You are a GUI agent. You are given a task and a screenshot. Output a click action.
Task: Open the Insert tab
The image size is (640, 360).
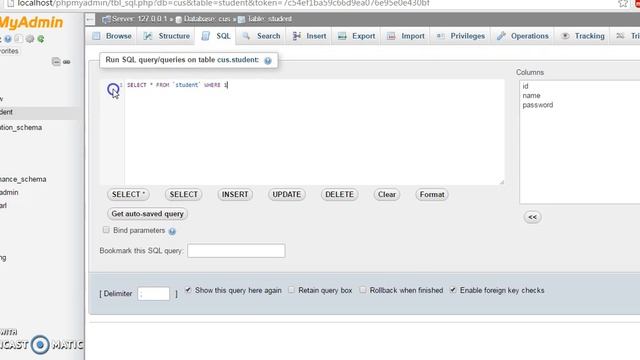coord(309,36)
